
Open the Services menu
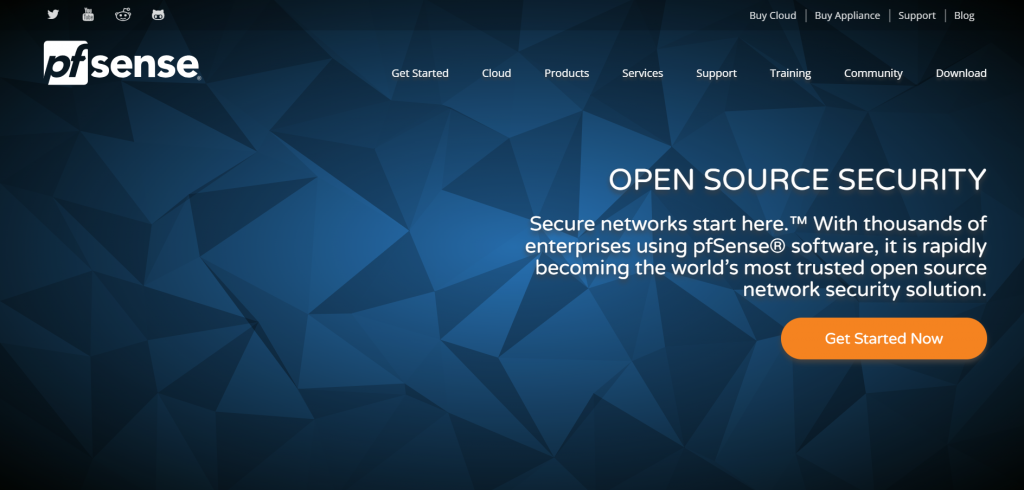pos(643,73)
